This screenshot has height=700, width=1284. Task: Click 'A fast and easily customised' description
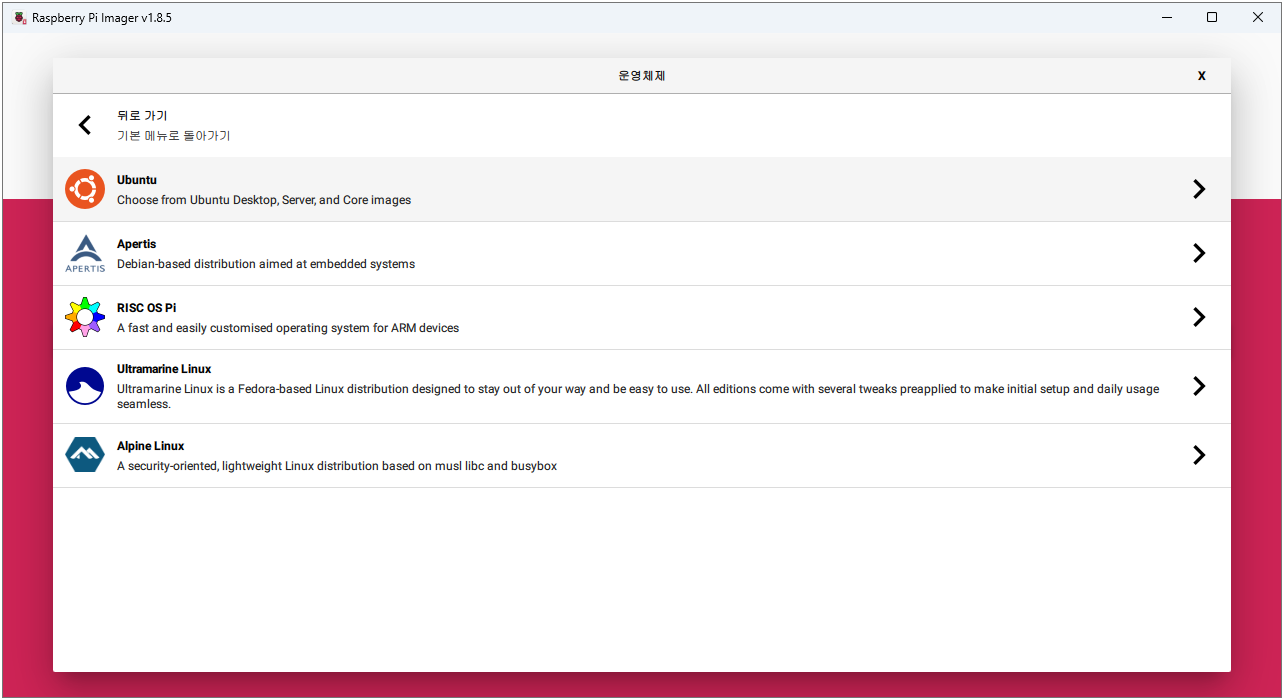point(288,328)
